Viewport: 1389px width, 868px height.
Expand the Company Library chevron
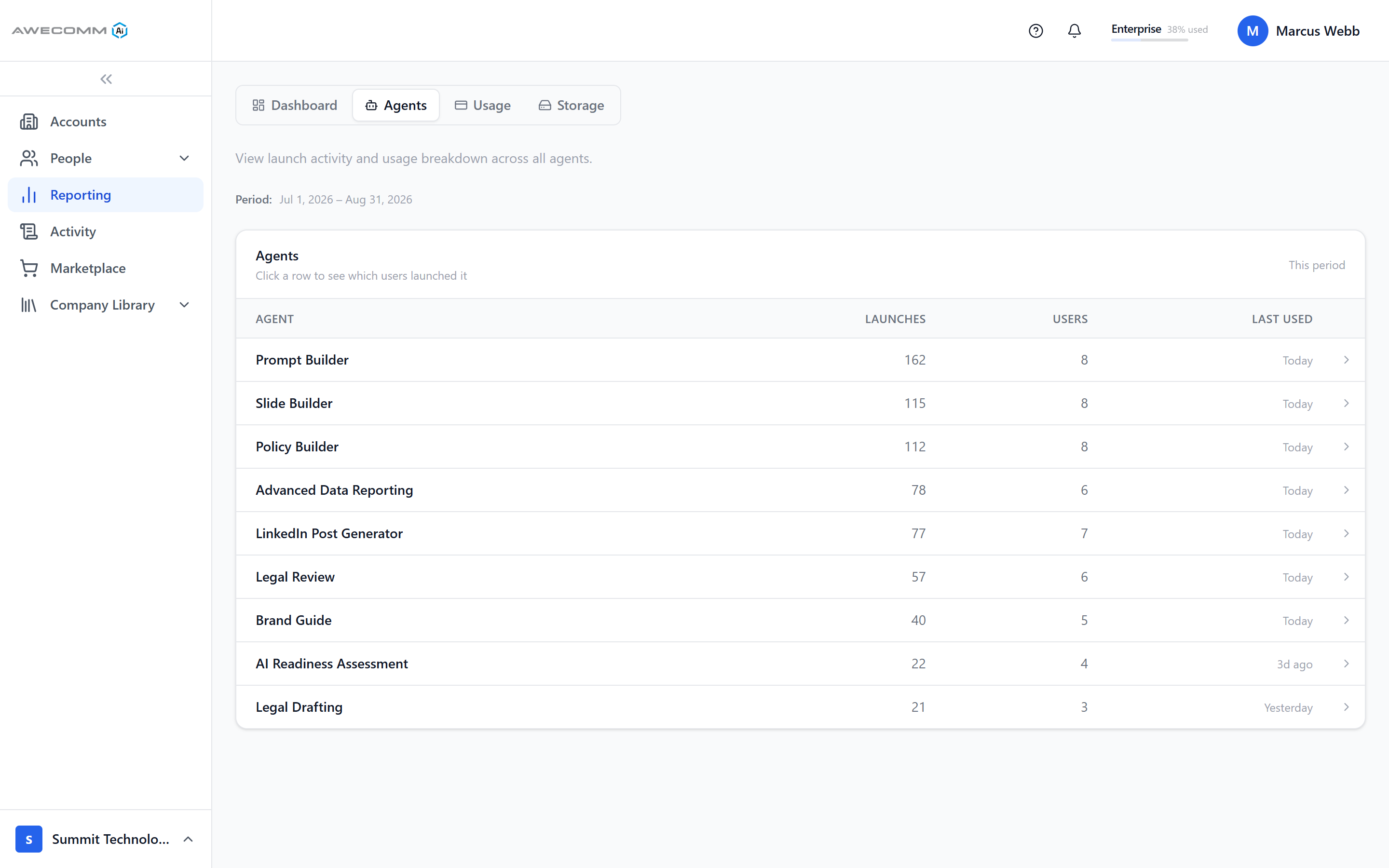pos(184,305)
